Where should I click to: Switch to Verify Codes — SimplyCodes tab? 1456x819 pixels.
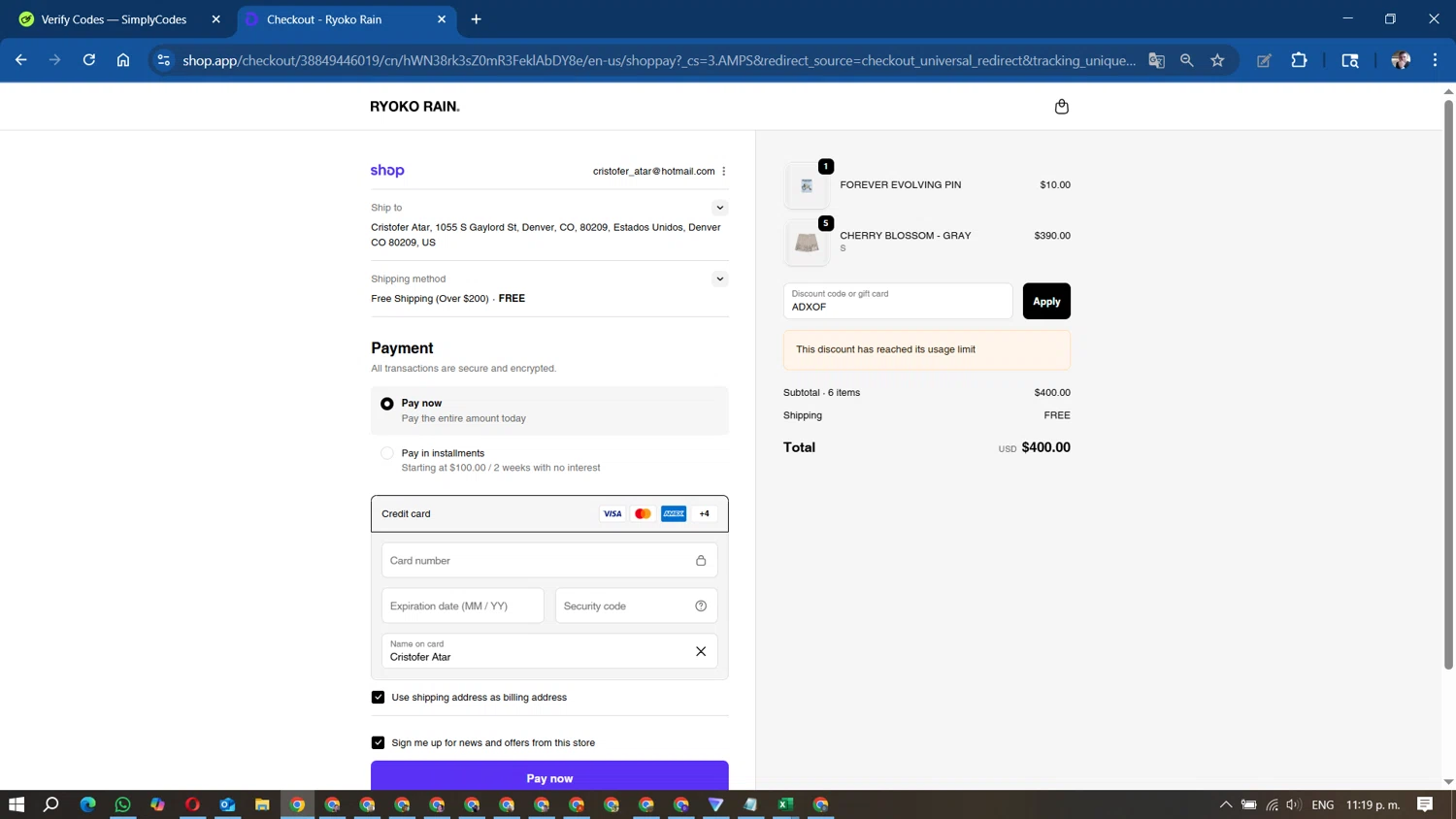114,19
